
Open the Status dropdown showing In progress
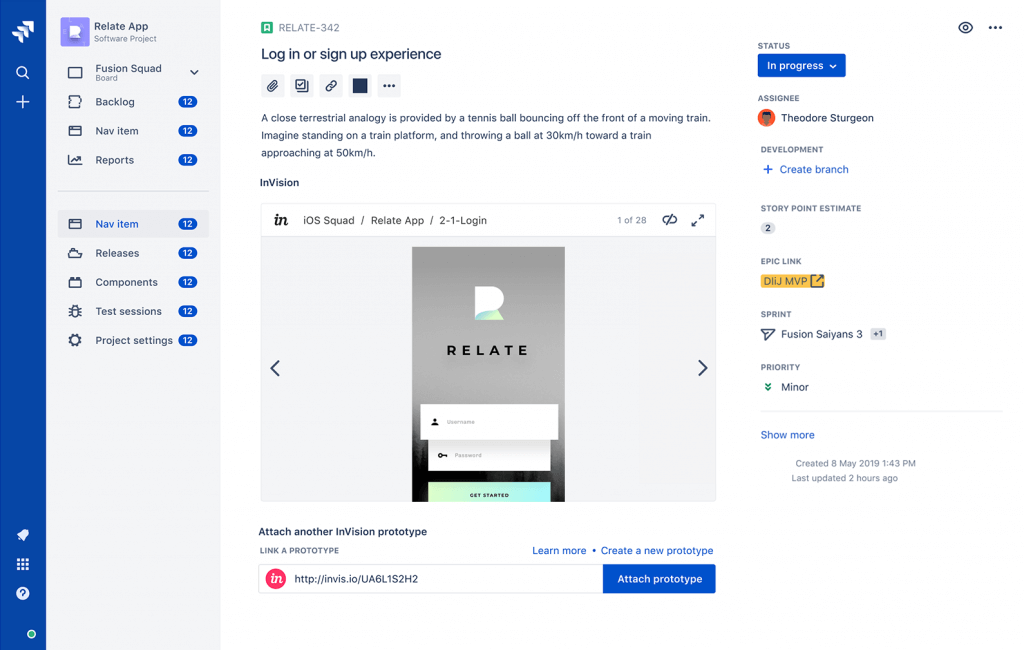point(801,64)
